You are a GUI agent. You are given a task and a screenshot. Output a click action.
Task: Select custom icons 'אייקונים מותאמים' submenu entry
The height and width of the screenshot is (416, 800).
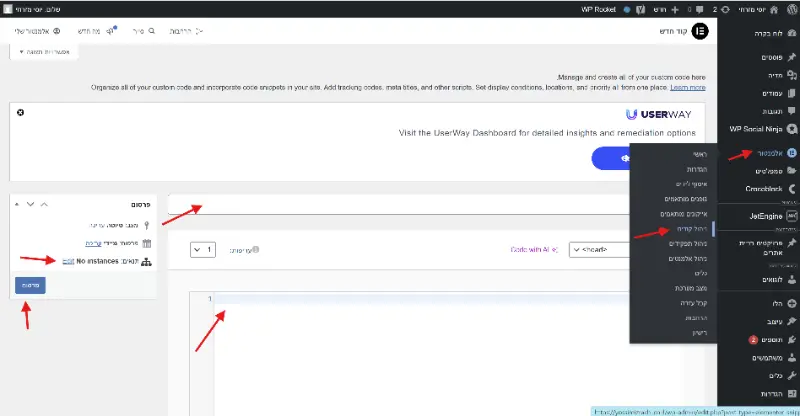pyautogui.click(x=684, y=214)
